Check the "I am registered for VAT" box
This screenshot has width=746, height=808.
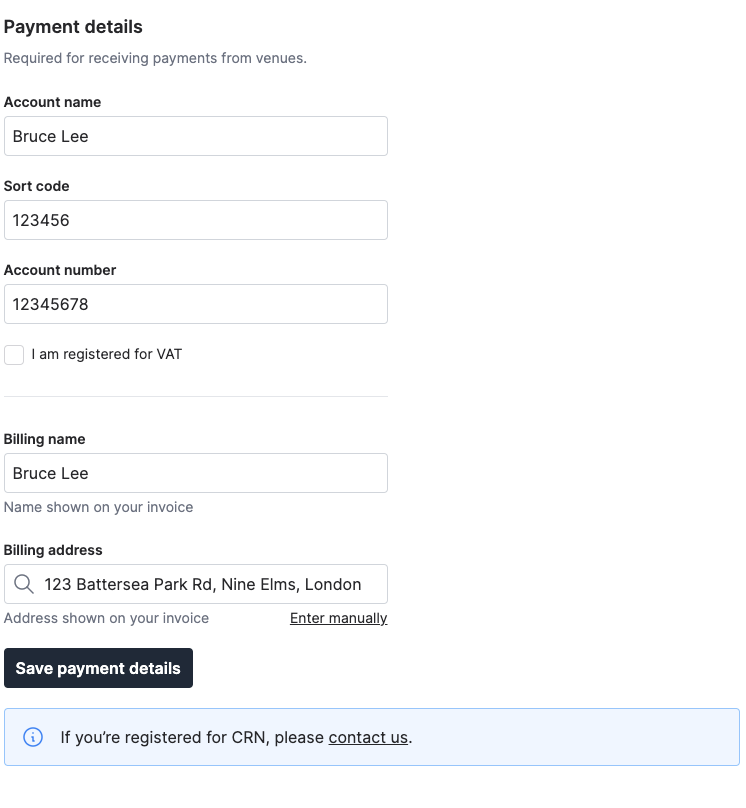point(14,355)
